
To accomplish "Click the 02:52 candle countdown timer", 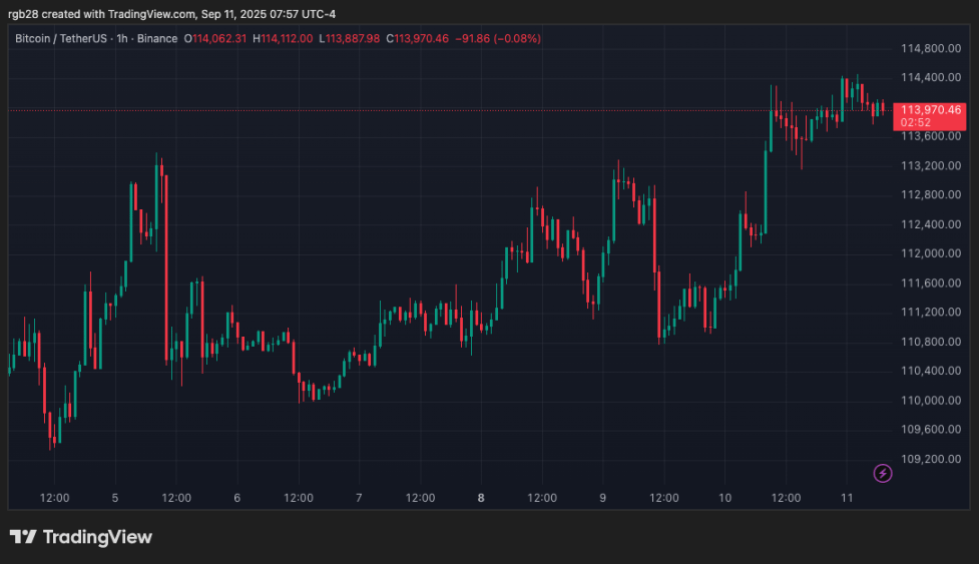I will pos(917,123).
